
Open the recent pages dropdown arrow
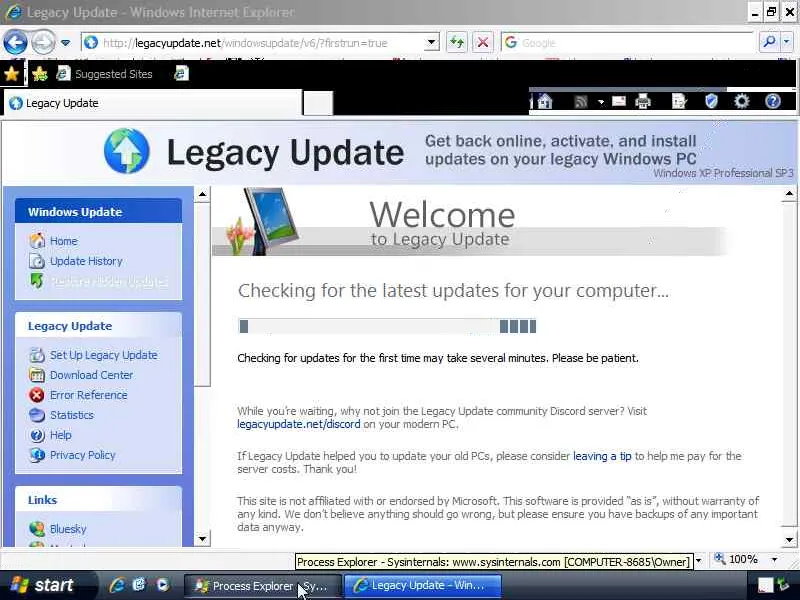coord(66,43)
